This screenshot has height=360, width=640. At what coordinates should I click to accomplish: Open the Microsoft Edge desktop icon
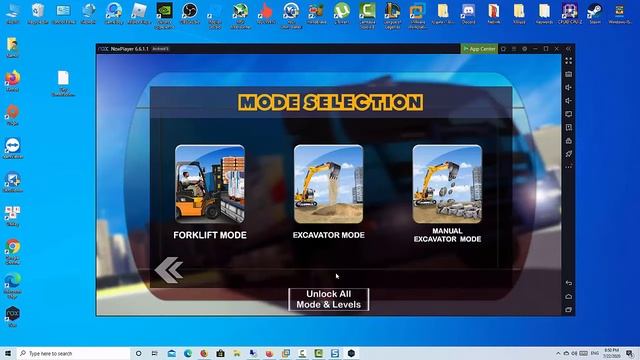[12, 285]
